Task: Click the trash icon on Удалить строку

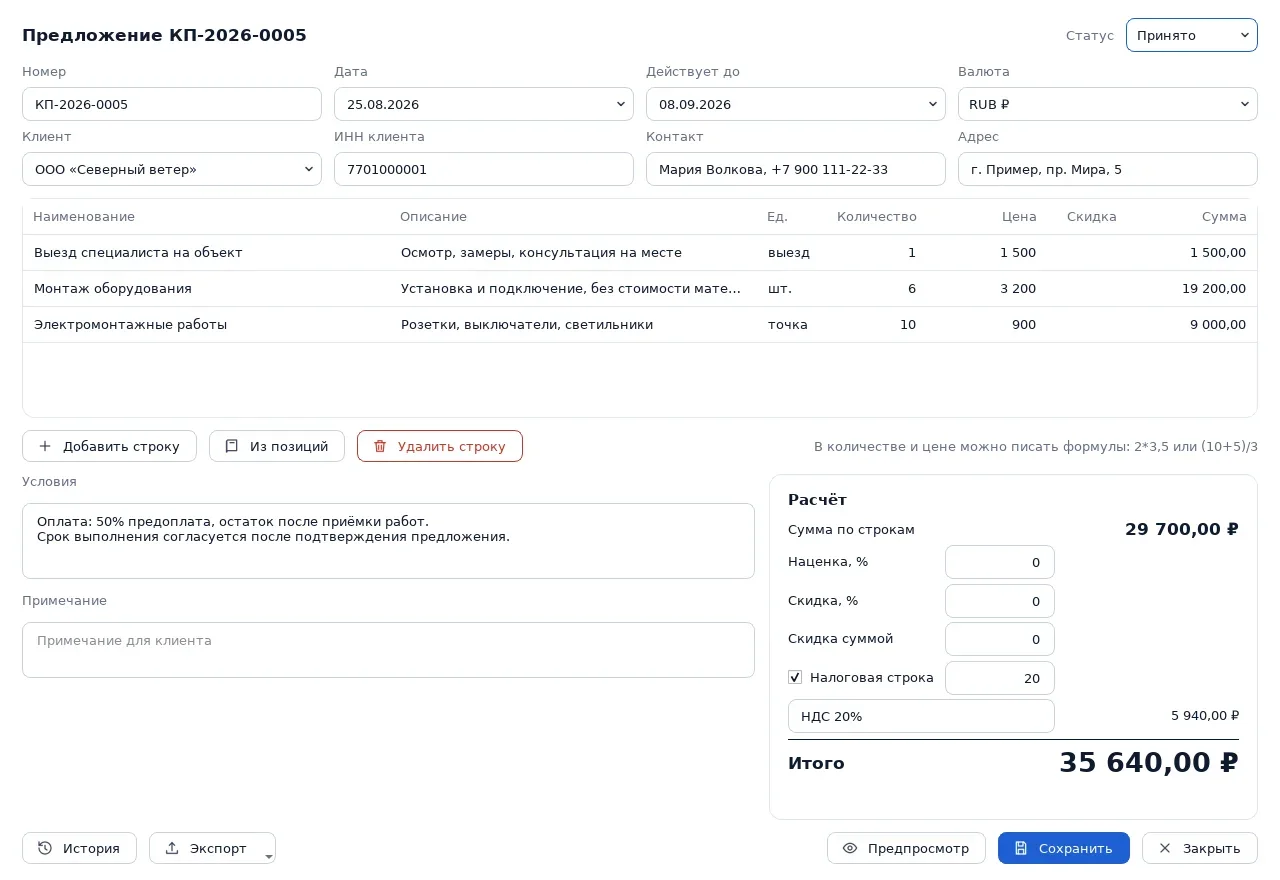Action: point(380,446)
